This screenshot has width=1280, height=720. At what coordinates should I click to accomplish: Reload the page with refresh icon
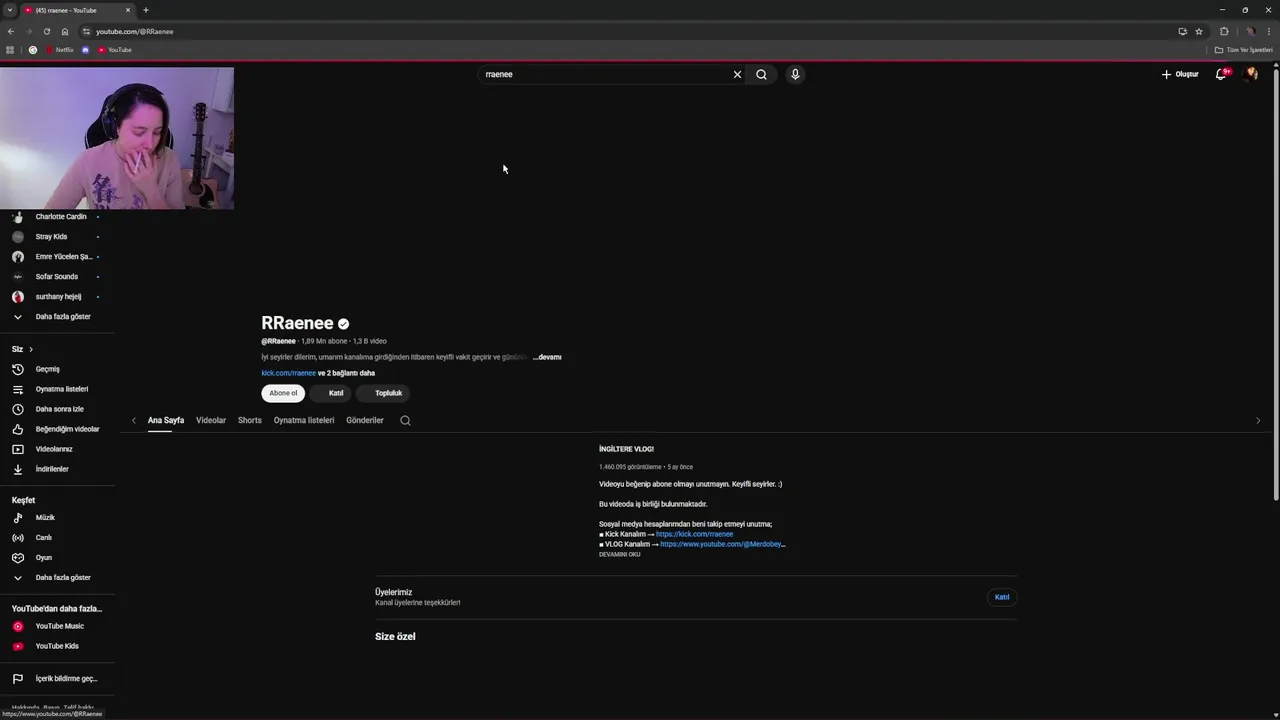pos(46,31)
